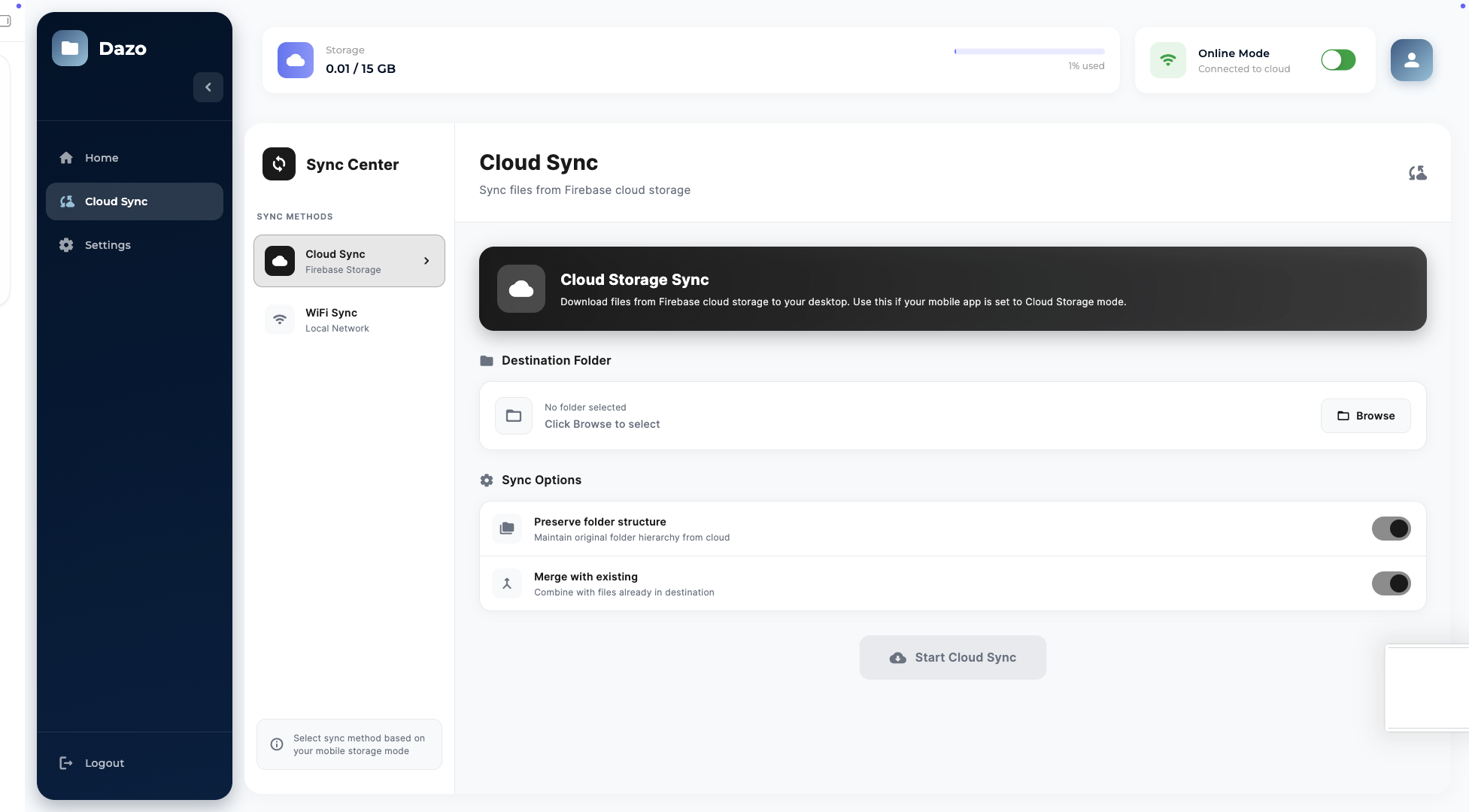Toggle the Online Mode switch
The image size is (1469, 812).
pos(1338,60)
